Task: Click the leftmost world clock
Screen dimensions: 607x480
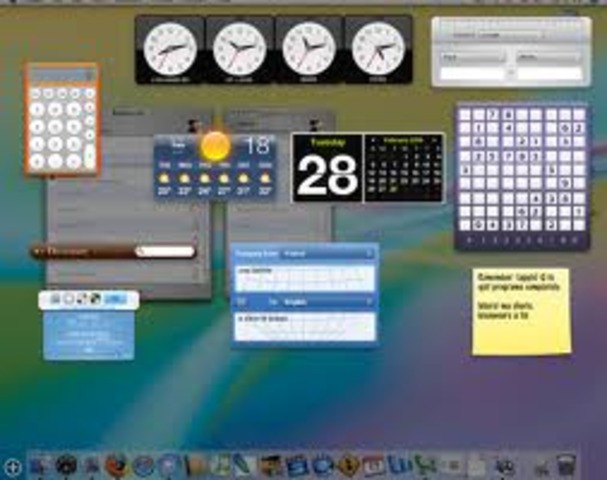Action: (170, 49)
